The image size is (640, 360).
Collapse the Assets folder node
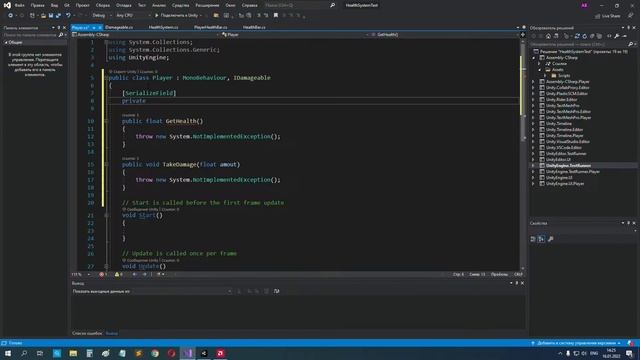(539, 70)
